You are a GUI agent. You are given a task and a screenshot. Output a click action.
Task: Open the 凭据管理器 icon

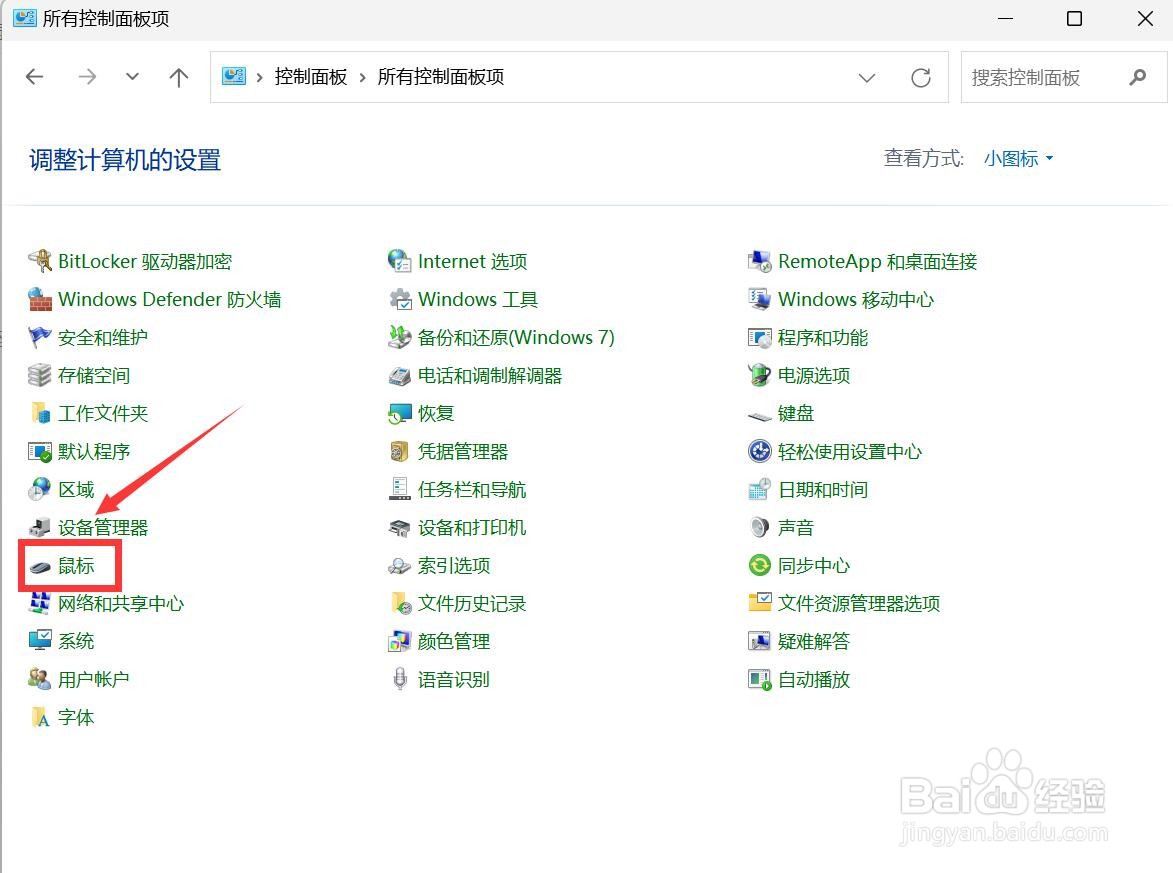399,452
